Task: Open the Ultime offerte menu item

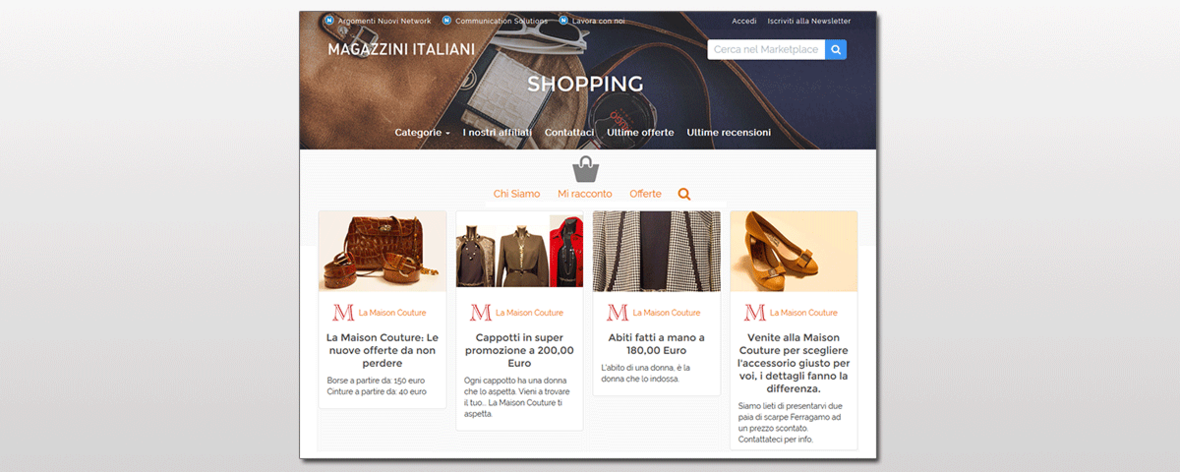Action: click(x=640, y=132)
